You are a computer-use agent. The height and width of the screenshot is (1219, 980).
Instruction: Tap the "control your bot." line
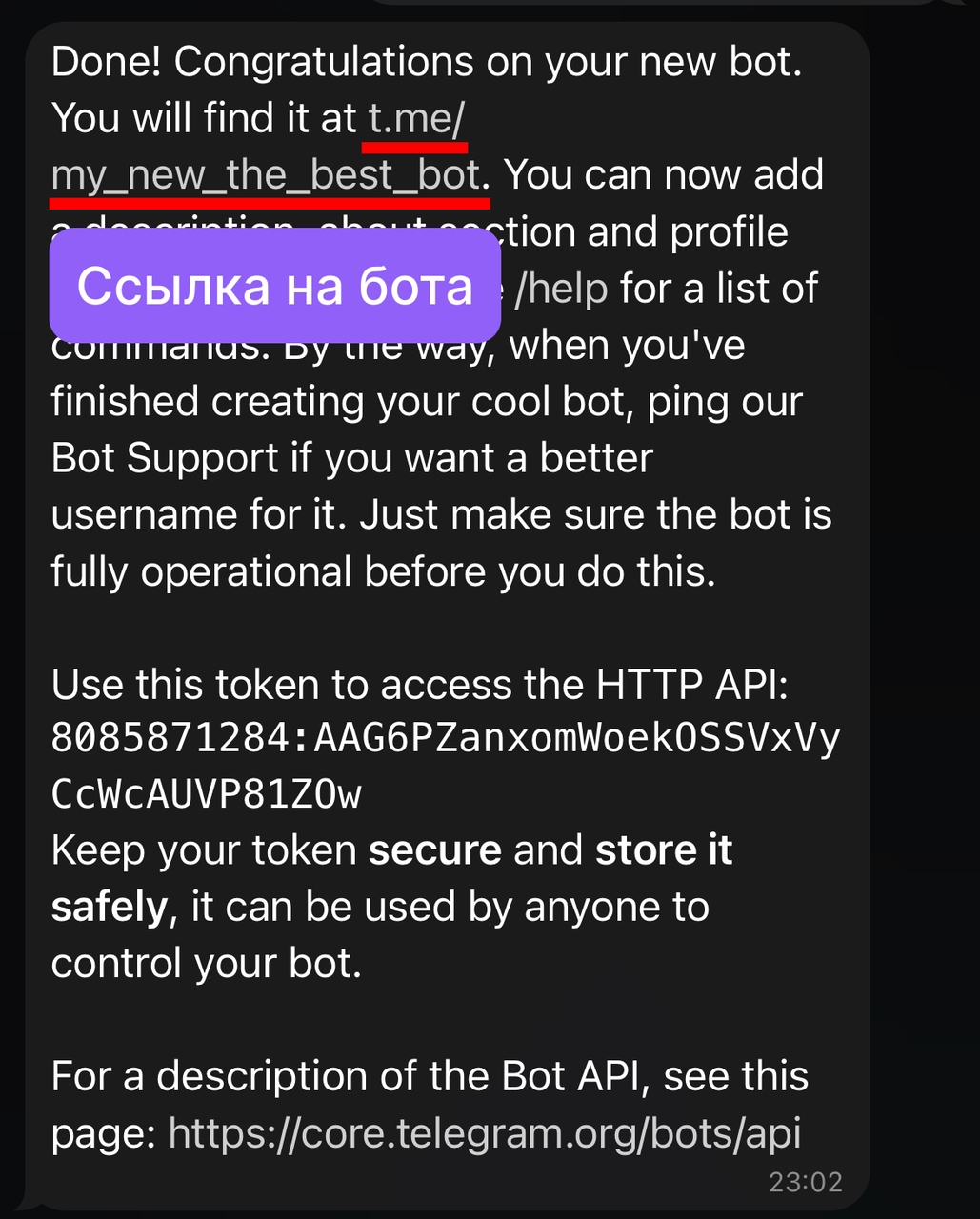point(207,964)
